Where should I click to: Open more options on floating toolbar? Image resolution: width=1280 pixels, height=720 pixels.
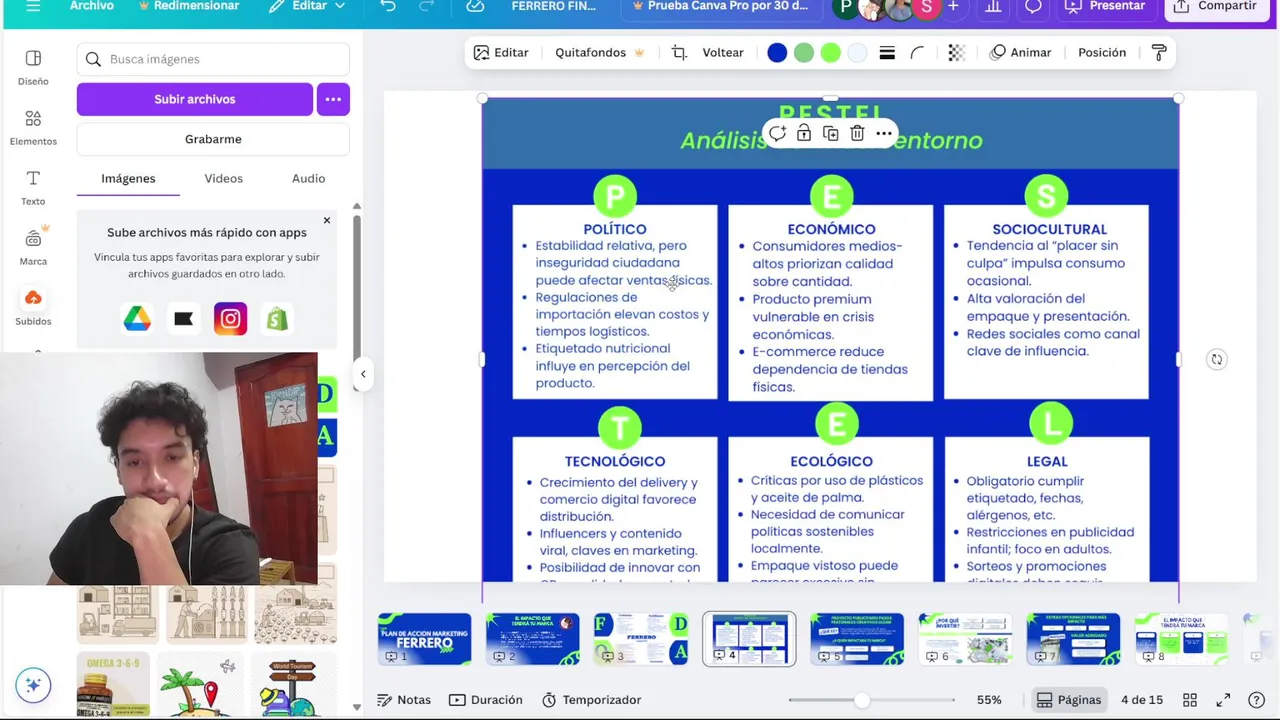click(884, 133)
